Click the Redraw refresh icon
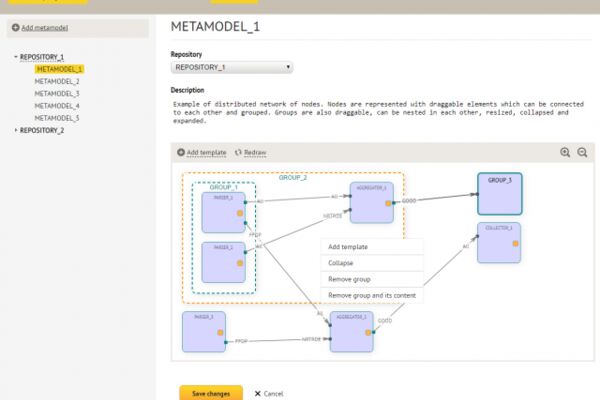Screen dimensions: 600x400 click(238, 152)
